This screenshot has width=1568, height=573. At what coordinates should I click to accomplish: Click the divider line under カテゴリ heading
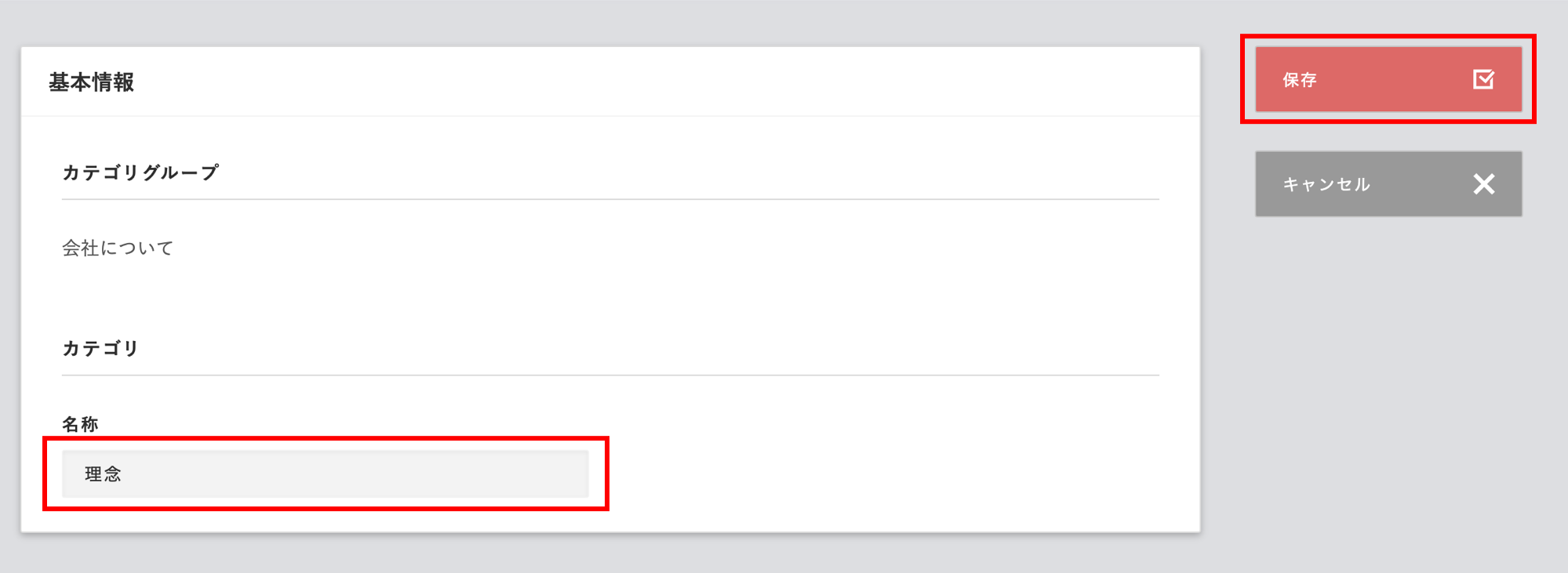click(610, 375)
